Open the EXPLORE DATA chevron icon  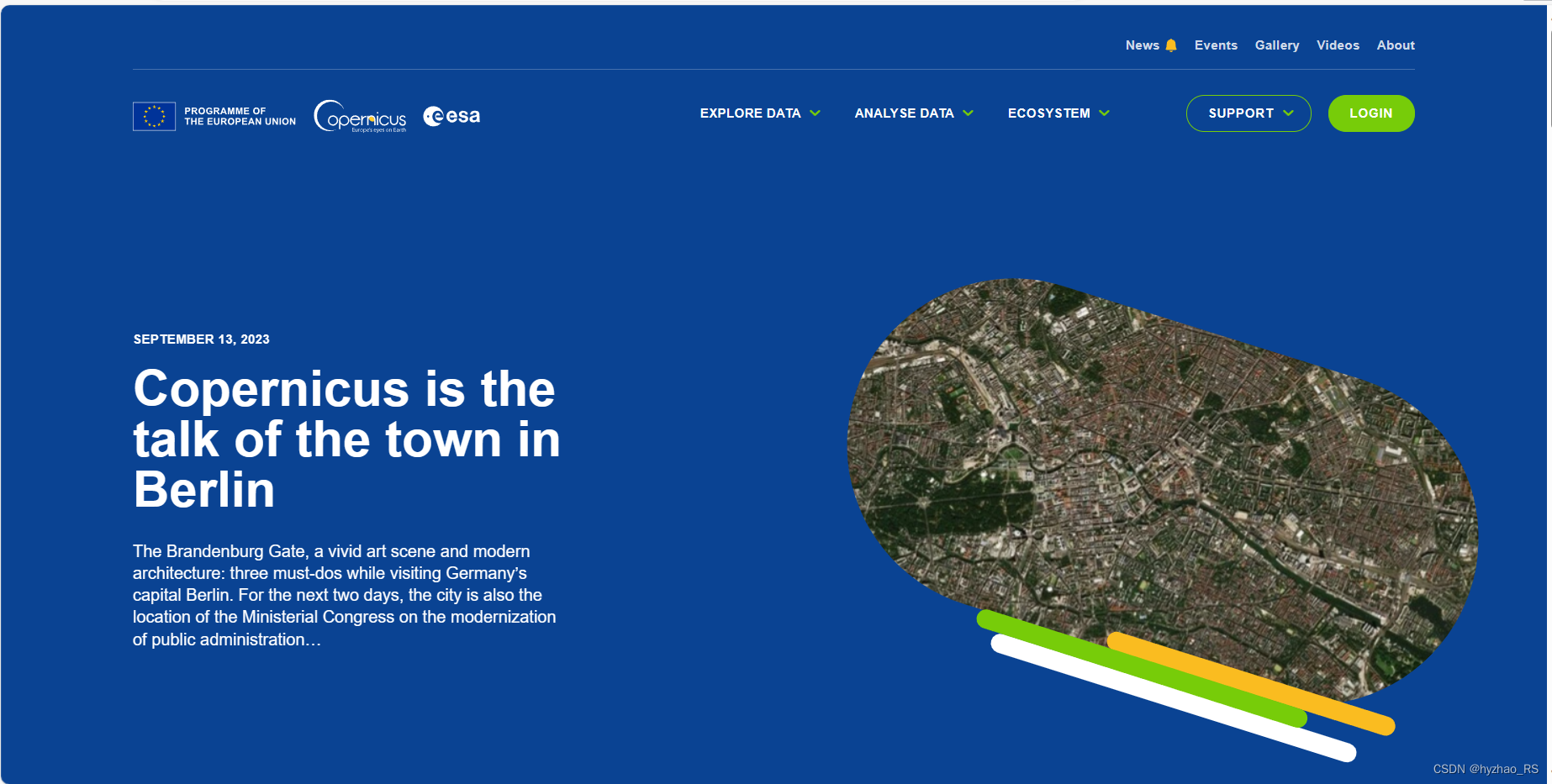tap(815, 113)
